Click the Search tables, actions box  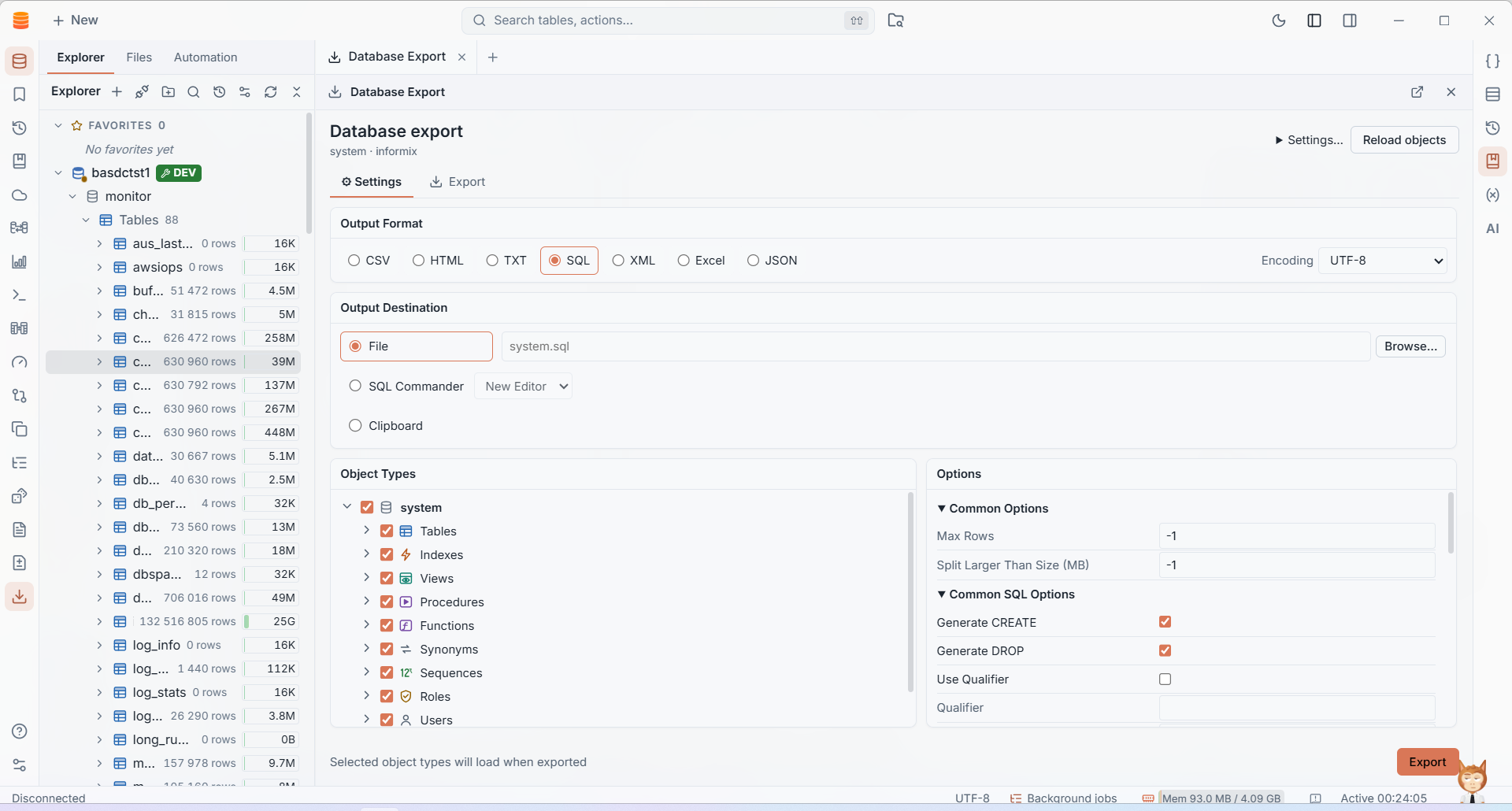(x=668, y=20)
